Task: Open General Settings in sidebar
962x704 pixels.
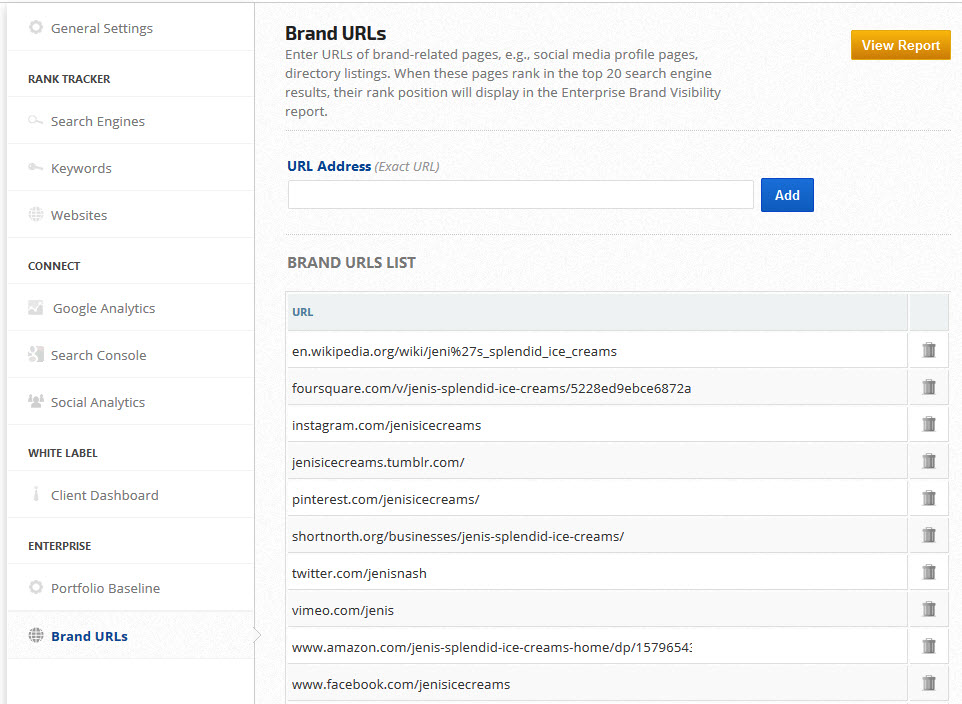Action: [x=101, y=28]
